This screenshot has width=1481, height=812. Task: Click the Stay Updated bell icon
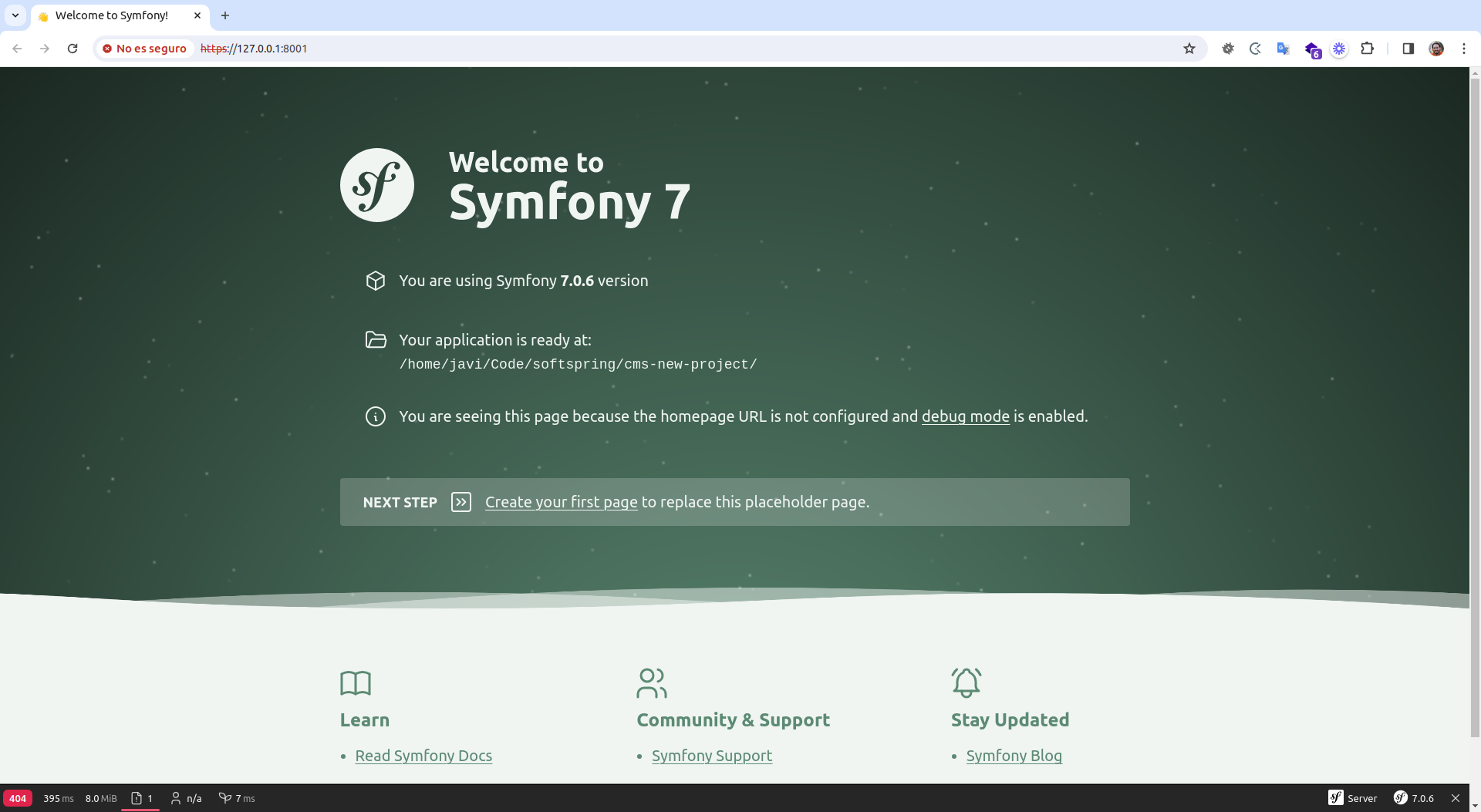[967, 683]
